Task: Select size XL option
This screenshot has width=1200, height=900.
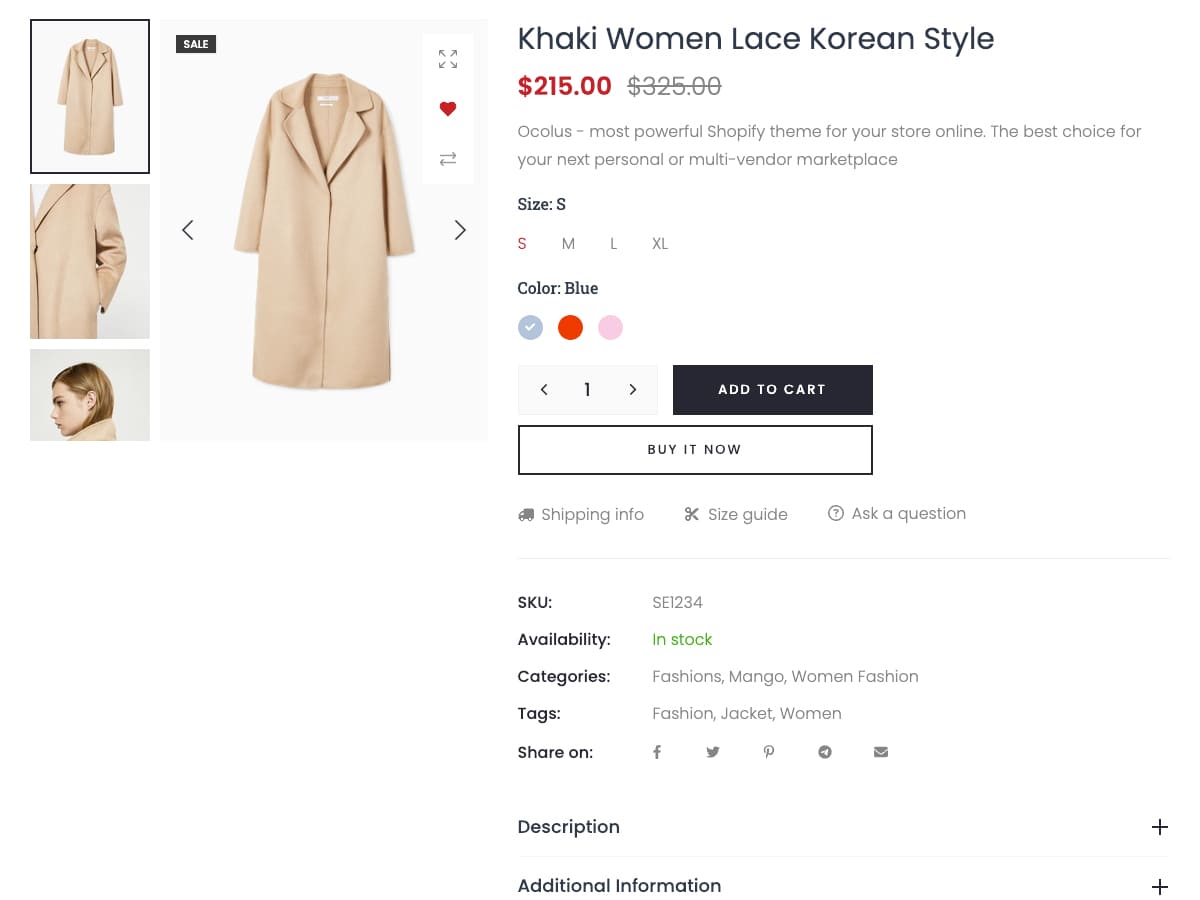Action: coord(660,244)
